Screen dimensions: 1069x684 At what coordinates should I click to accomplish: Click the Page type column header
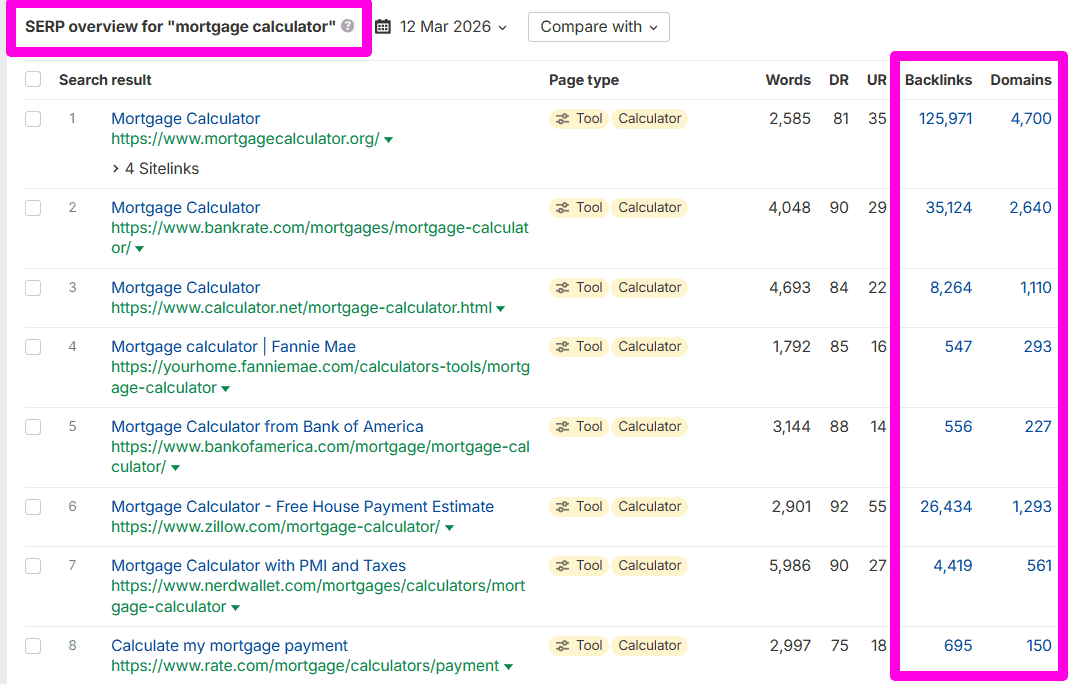pyautogui.click(x=584, y=80)
